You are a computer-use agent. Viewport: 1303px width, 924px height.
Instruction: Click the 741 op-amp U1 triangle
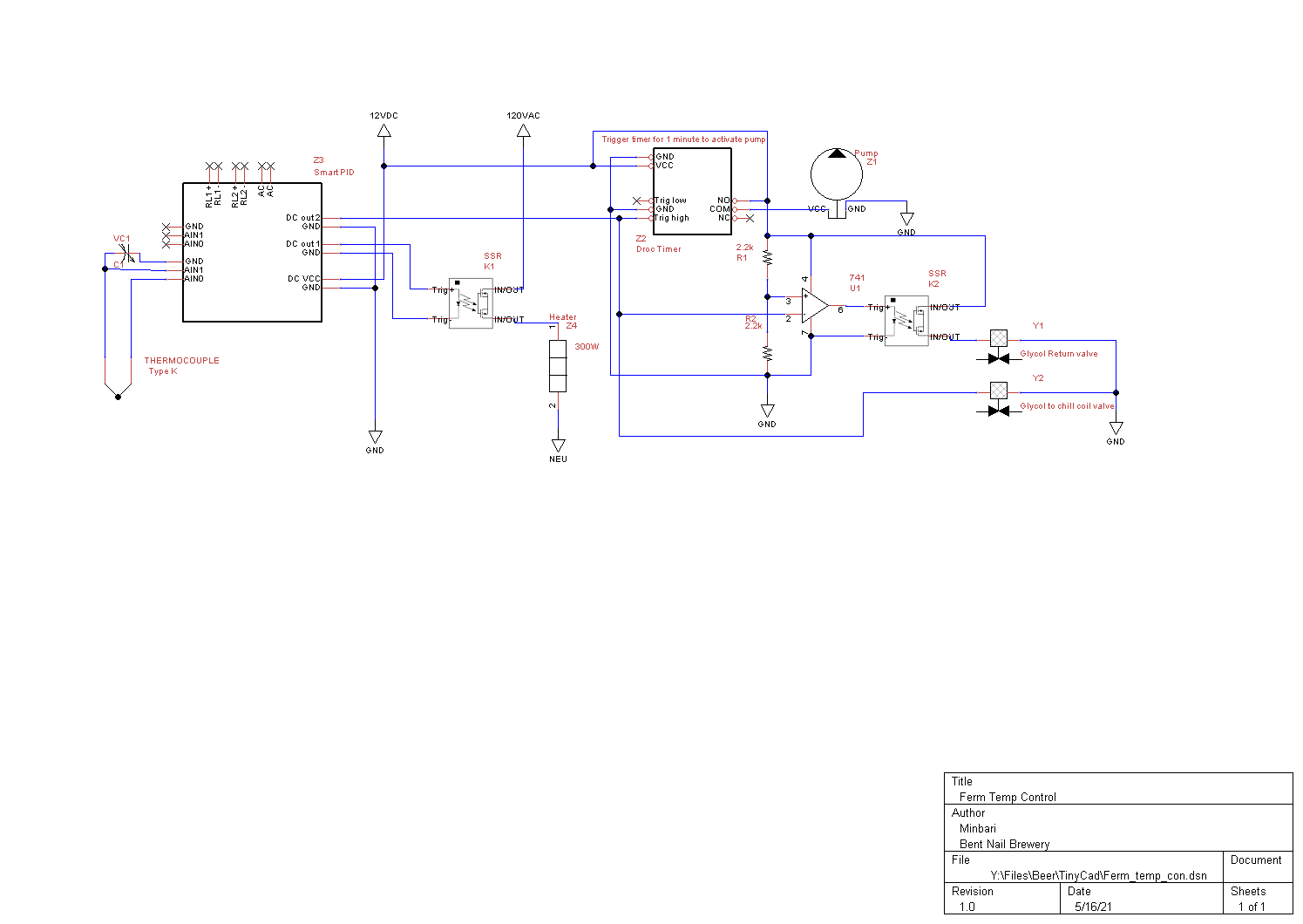813,307
